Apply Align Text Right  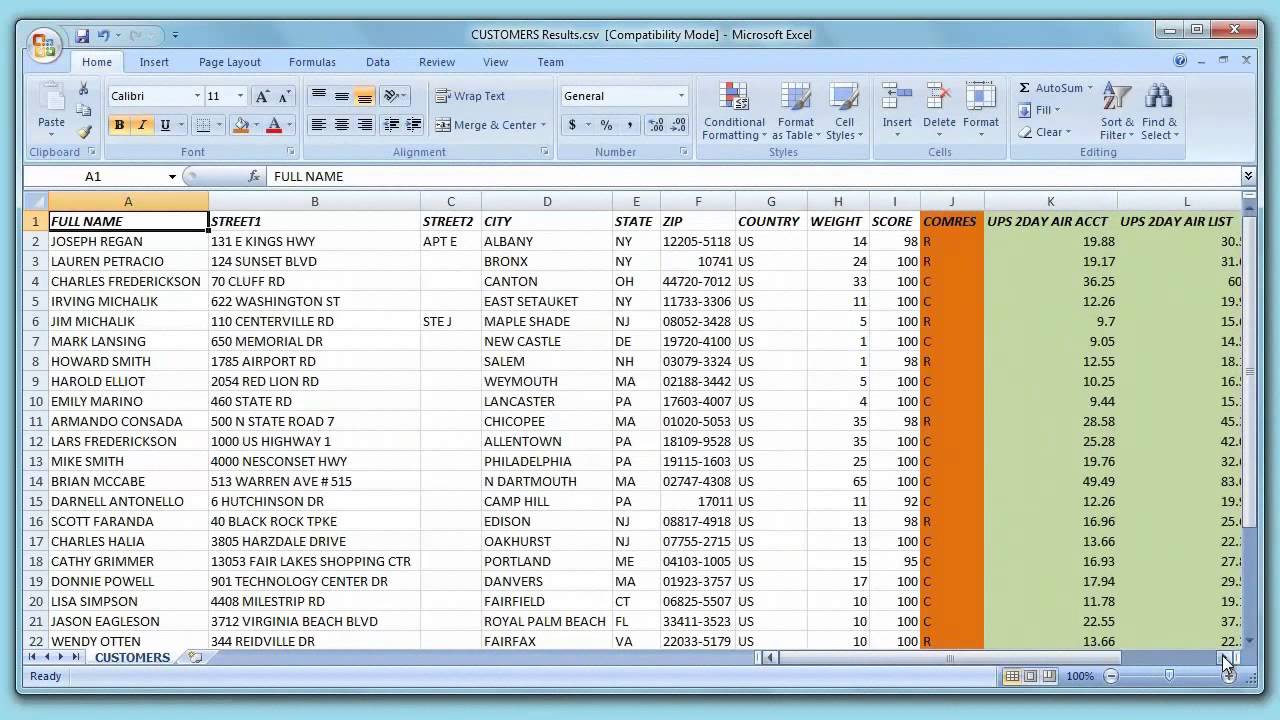point(365,125)
